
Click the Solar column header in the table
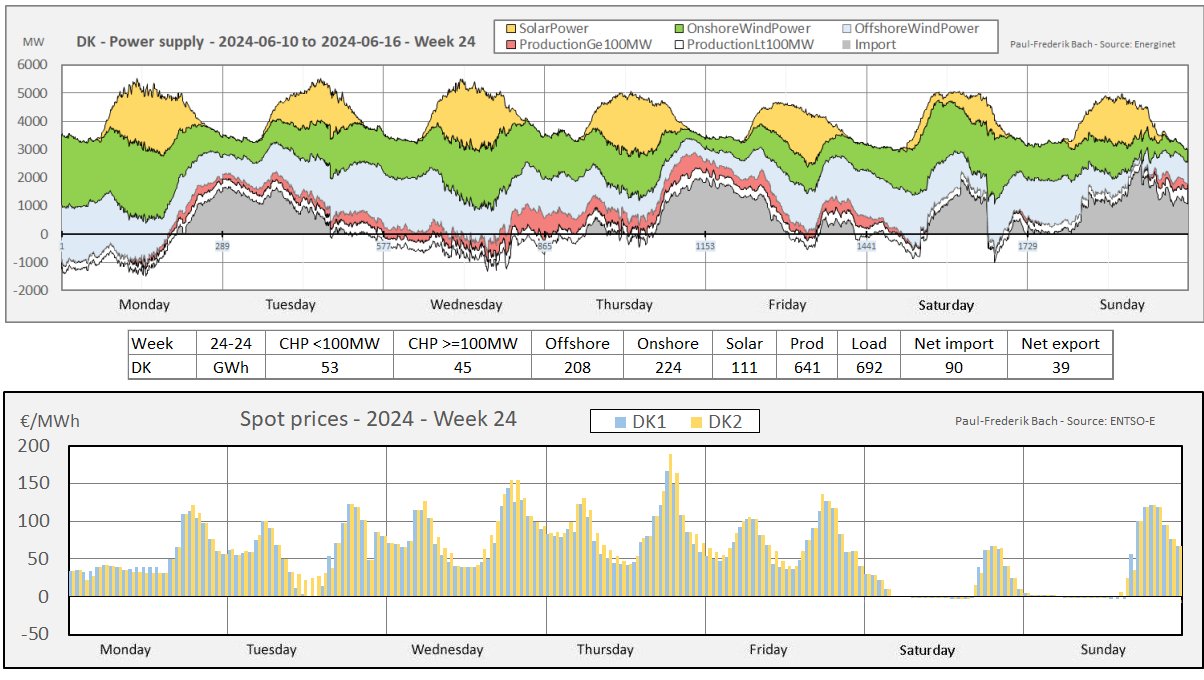pyautogui.click(x=744, y=343)
